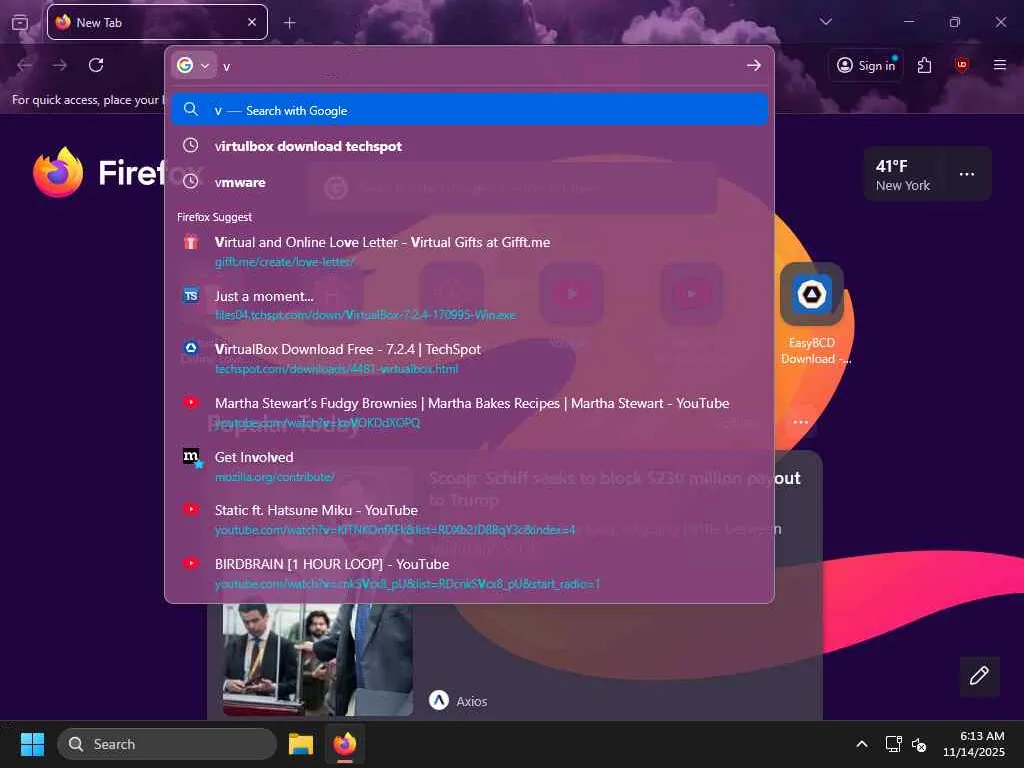Image resolution: width=1024 pixels, height=768 pixels.
Task: Open the Extensions puzzle icon
Action: point(924,65)
